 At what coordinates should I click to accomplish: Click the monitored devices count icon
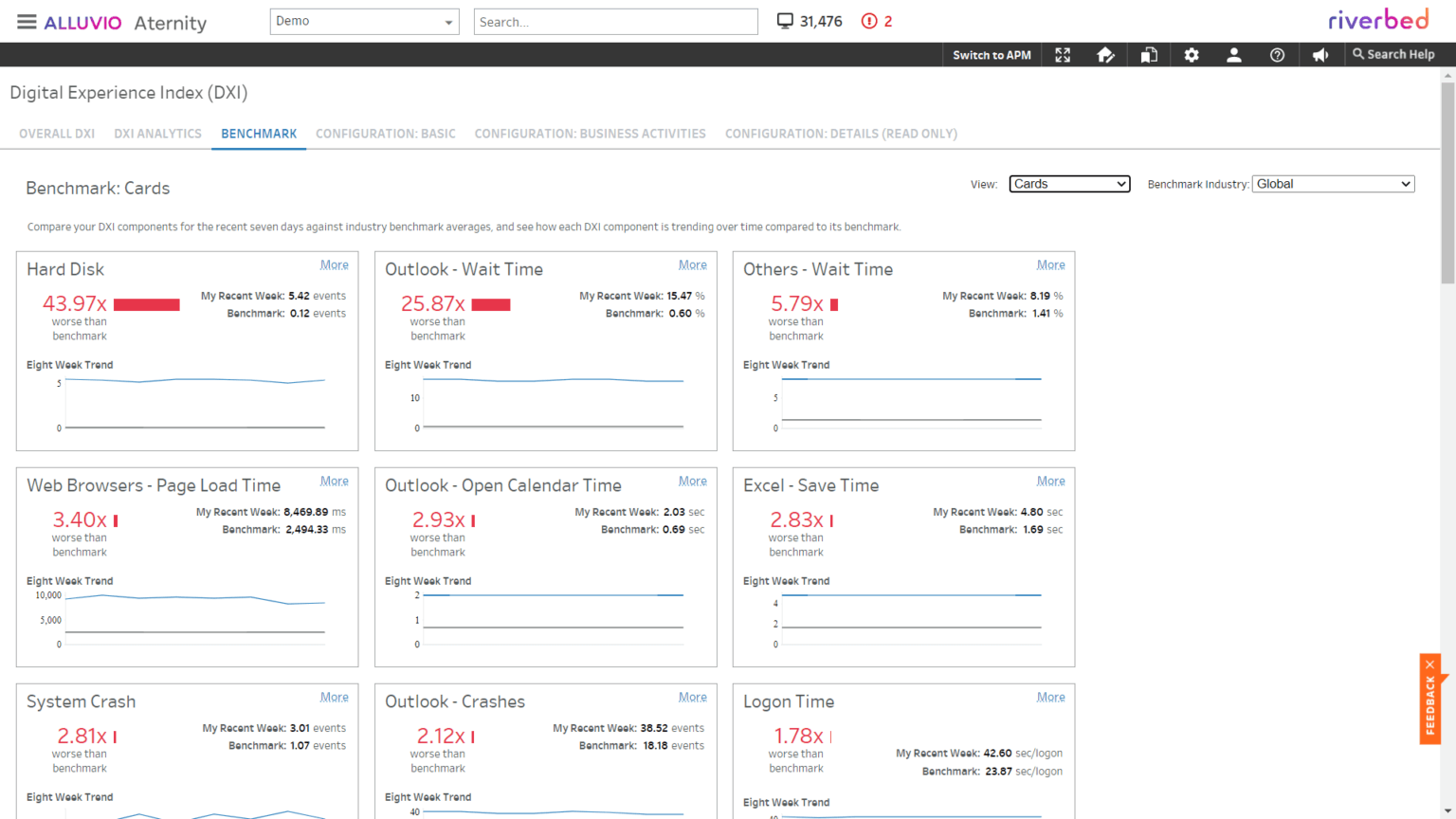(x=785, y=20)
